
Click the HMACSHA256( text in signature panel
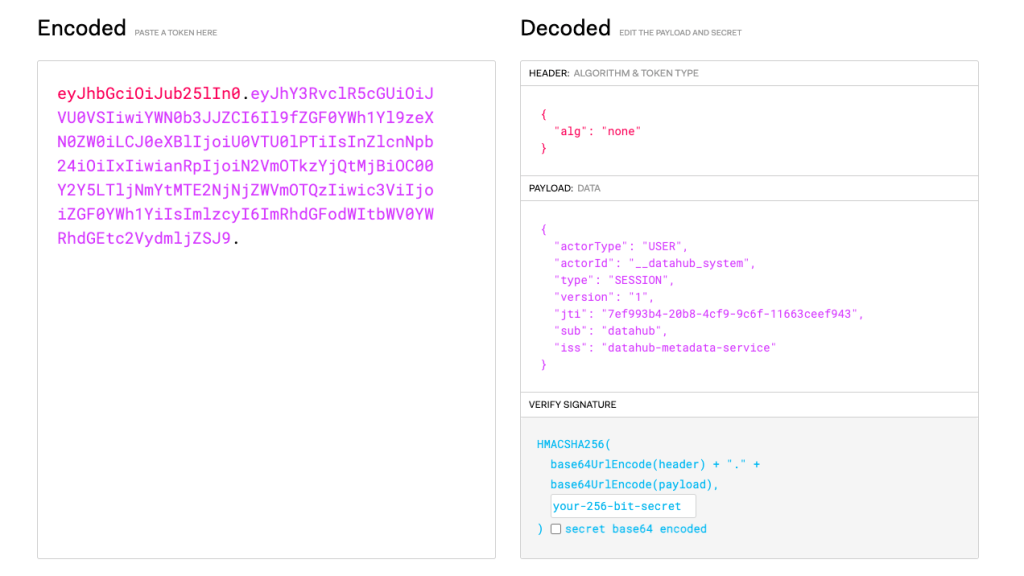click(573, 443)
